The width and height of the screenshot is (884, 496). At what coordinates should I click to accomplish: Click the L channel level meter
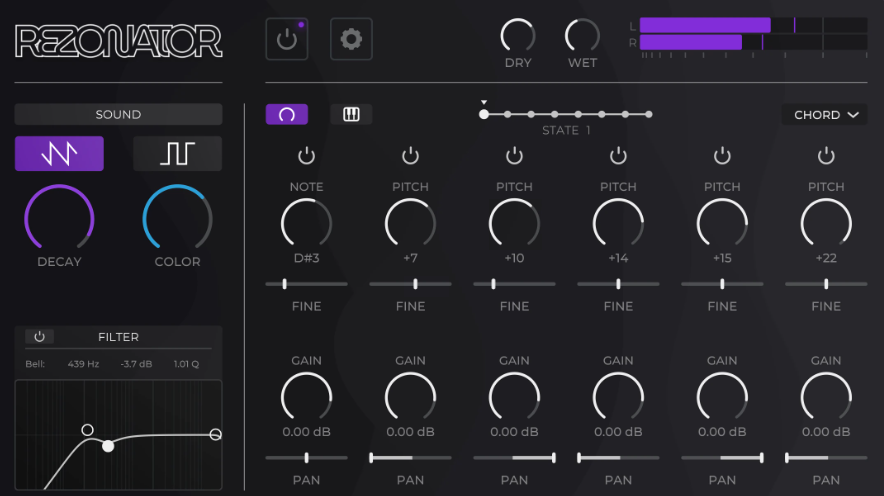pyautogui.click(x=753, y=25)
